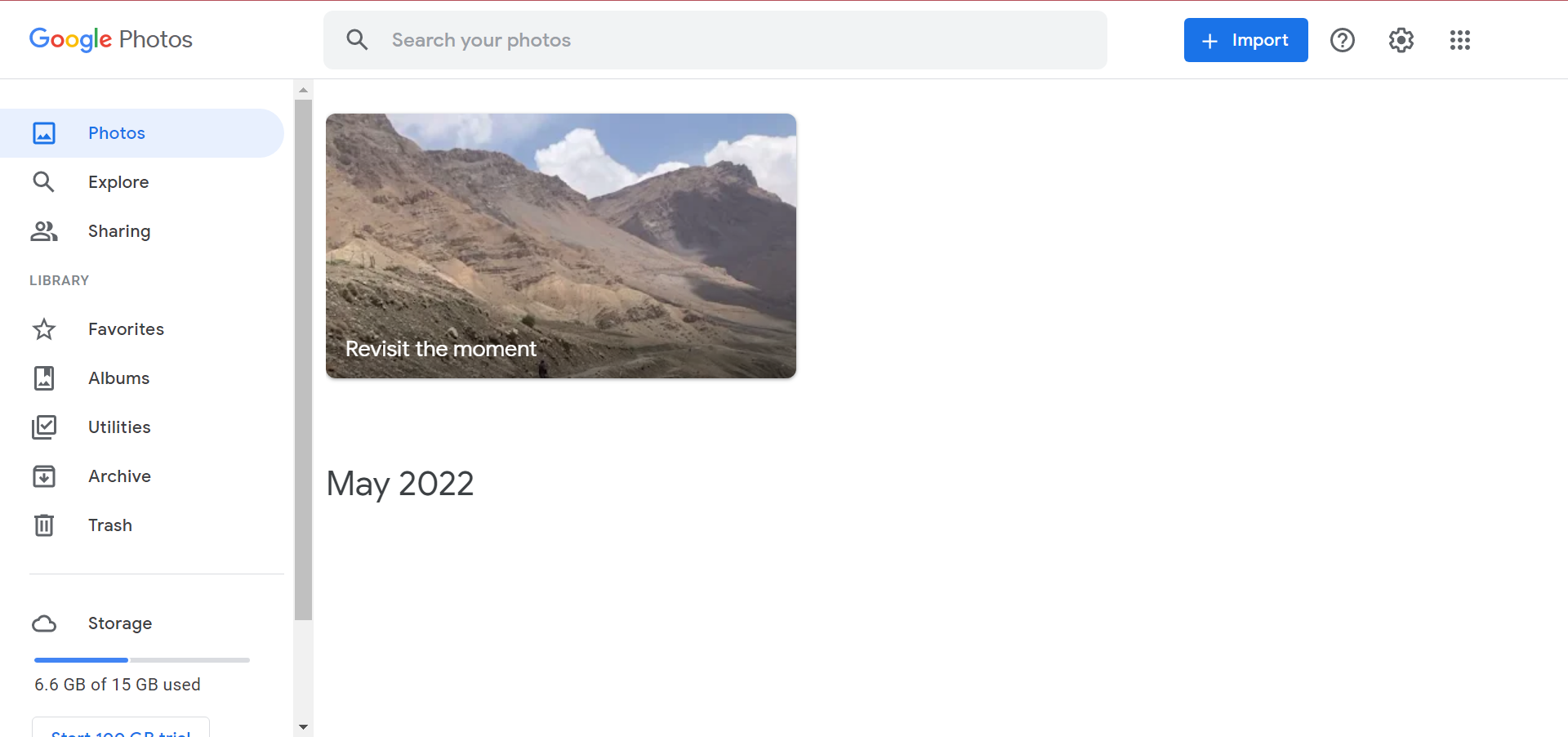Open Settings via the gear icon
This screenshot has height=737, width=1568.
pos(1401,40)
